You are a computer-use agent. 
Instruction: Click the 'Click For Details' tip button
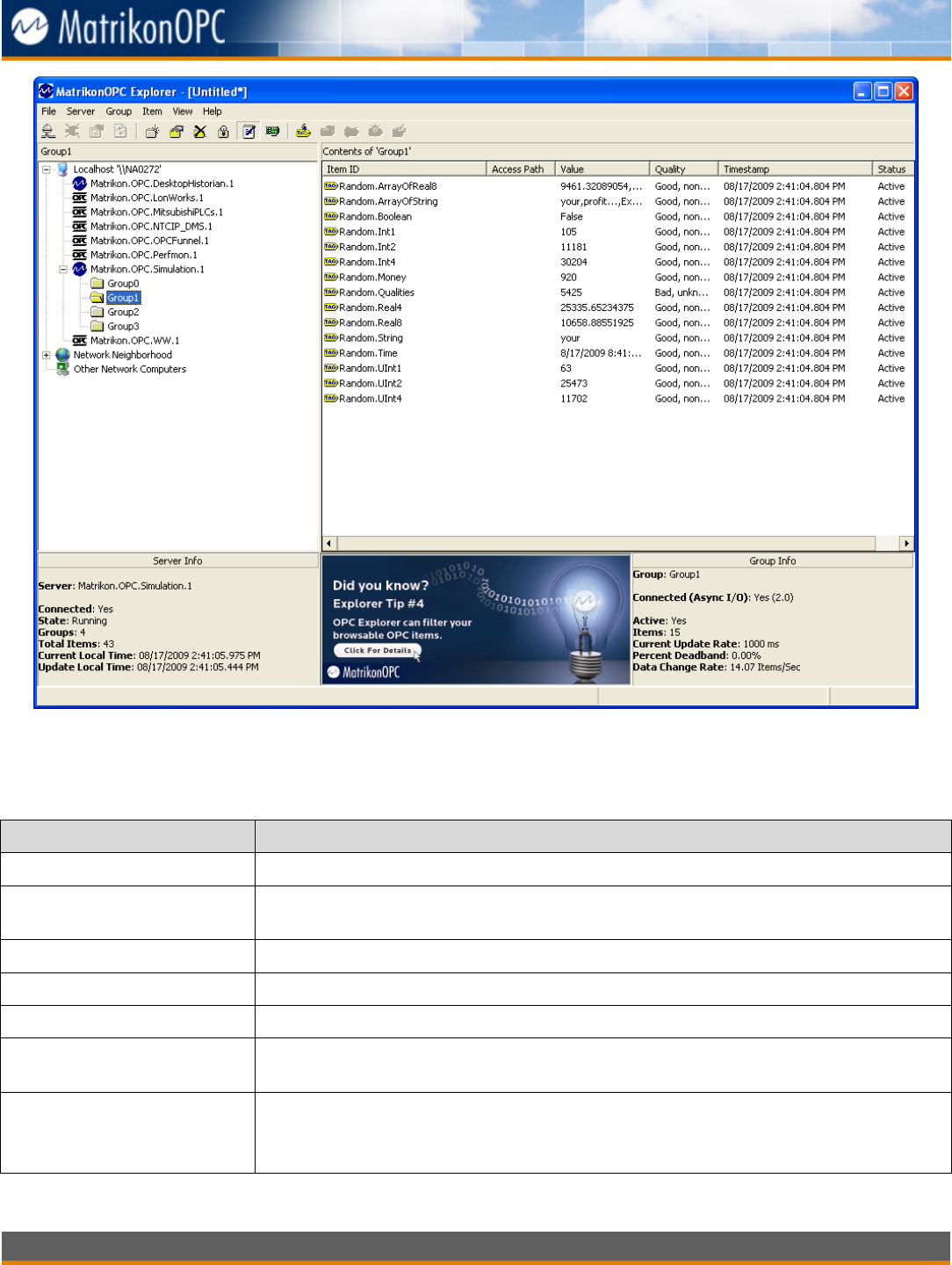click(378, 651)
